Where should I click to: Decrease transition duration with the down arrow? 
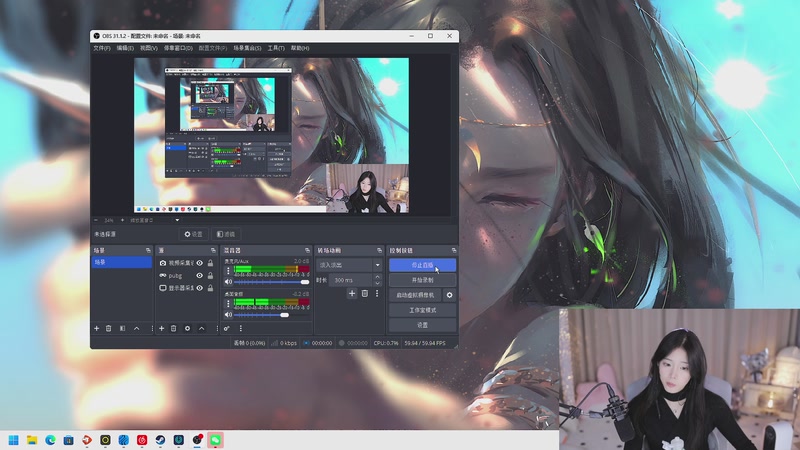378,283
